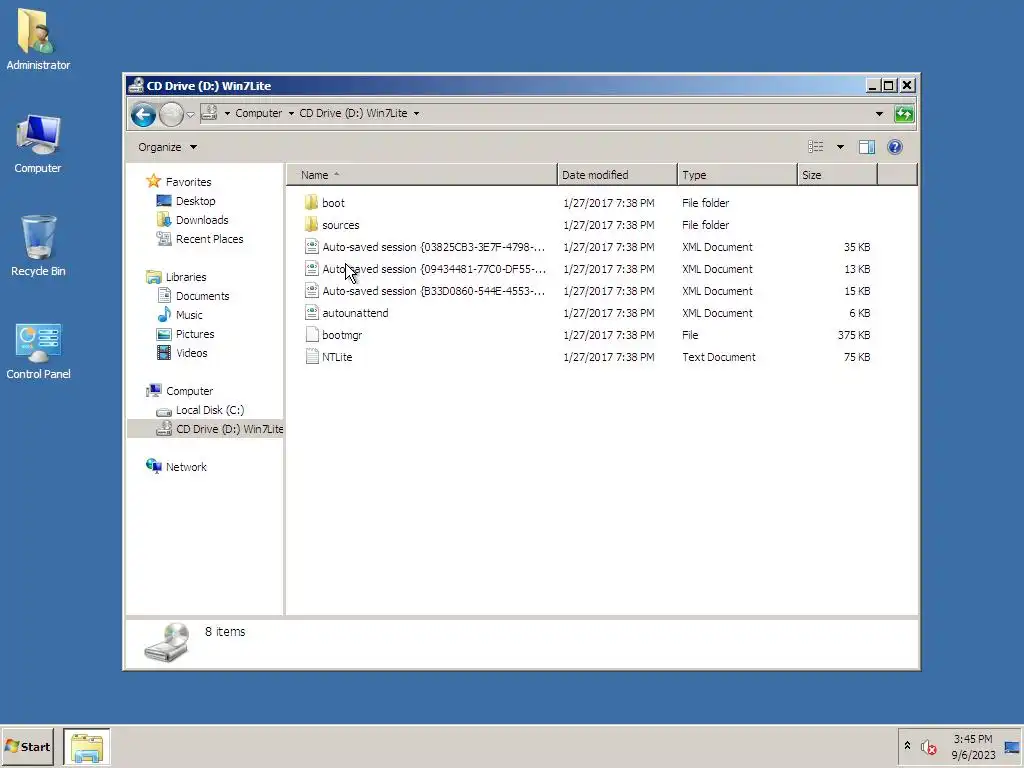The height and width of the screenshot is (768, 1024).
Task: Click the CD drive icon in details pane
Action: click(x=167, y=643)
